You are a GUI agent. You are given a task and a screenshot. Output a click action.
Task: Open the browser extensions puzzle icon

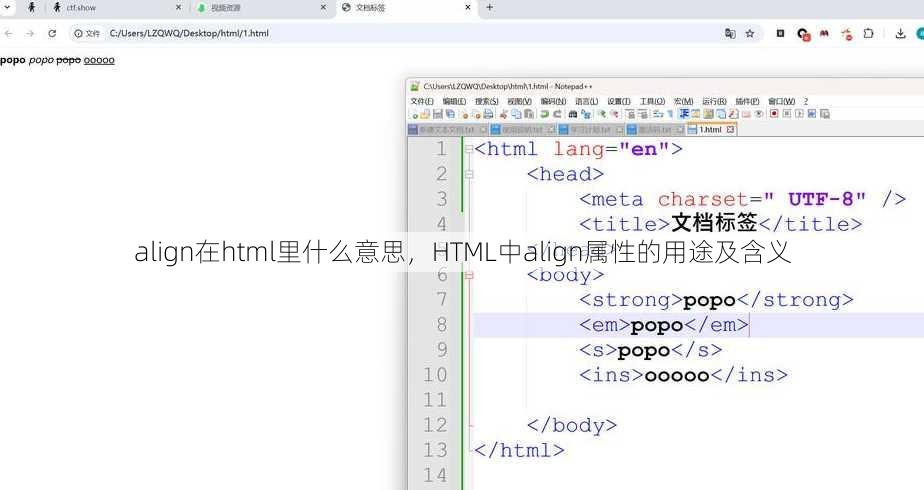tap(868, 34)
